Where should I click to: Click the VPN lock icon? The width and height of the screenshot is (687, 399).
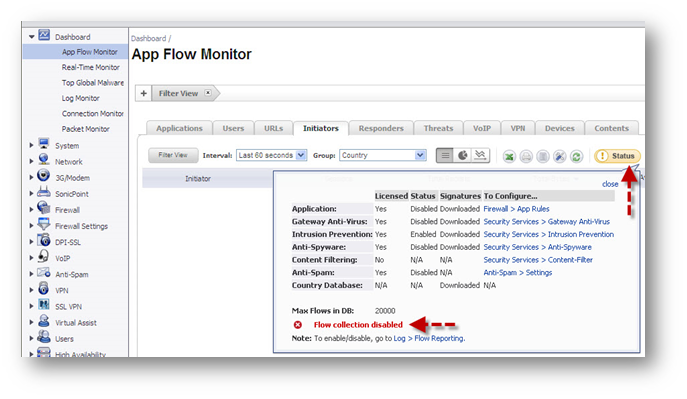[43, 288]
